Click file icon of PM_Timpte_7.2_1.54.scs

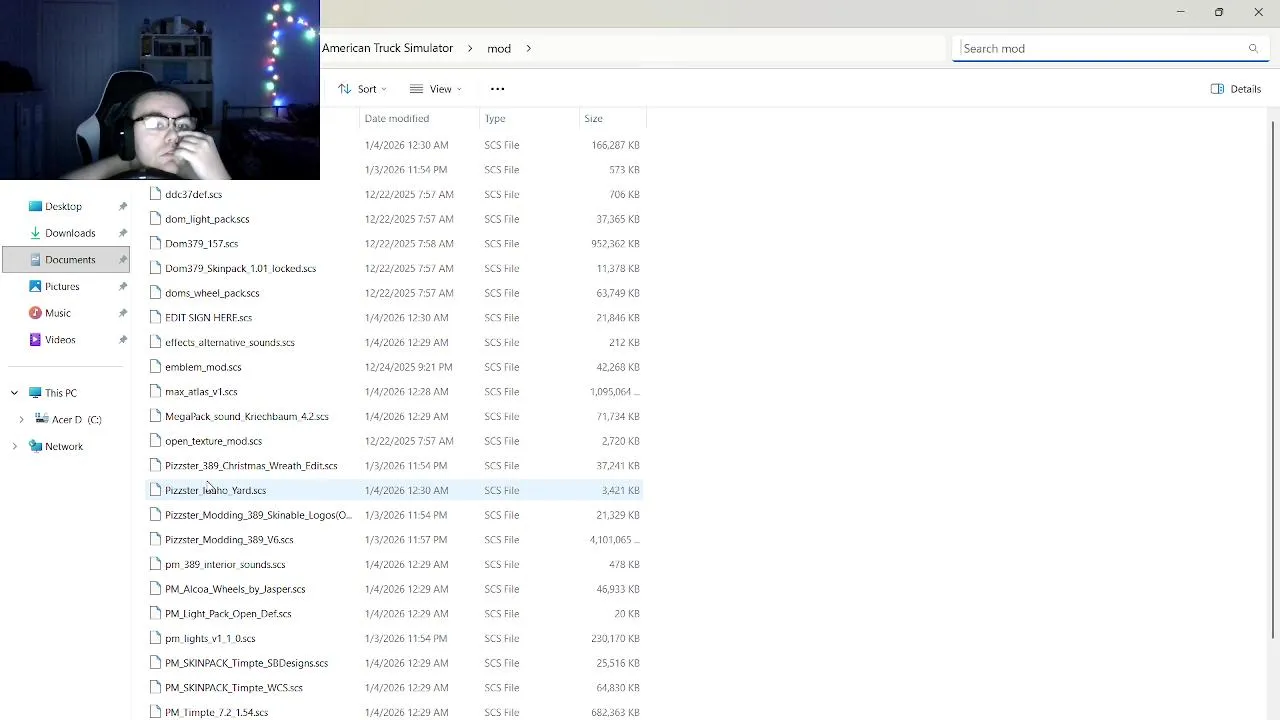155,712
